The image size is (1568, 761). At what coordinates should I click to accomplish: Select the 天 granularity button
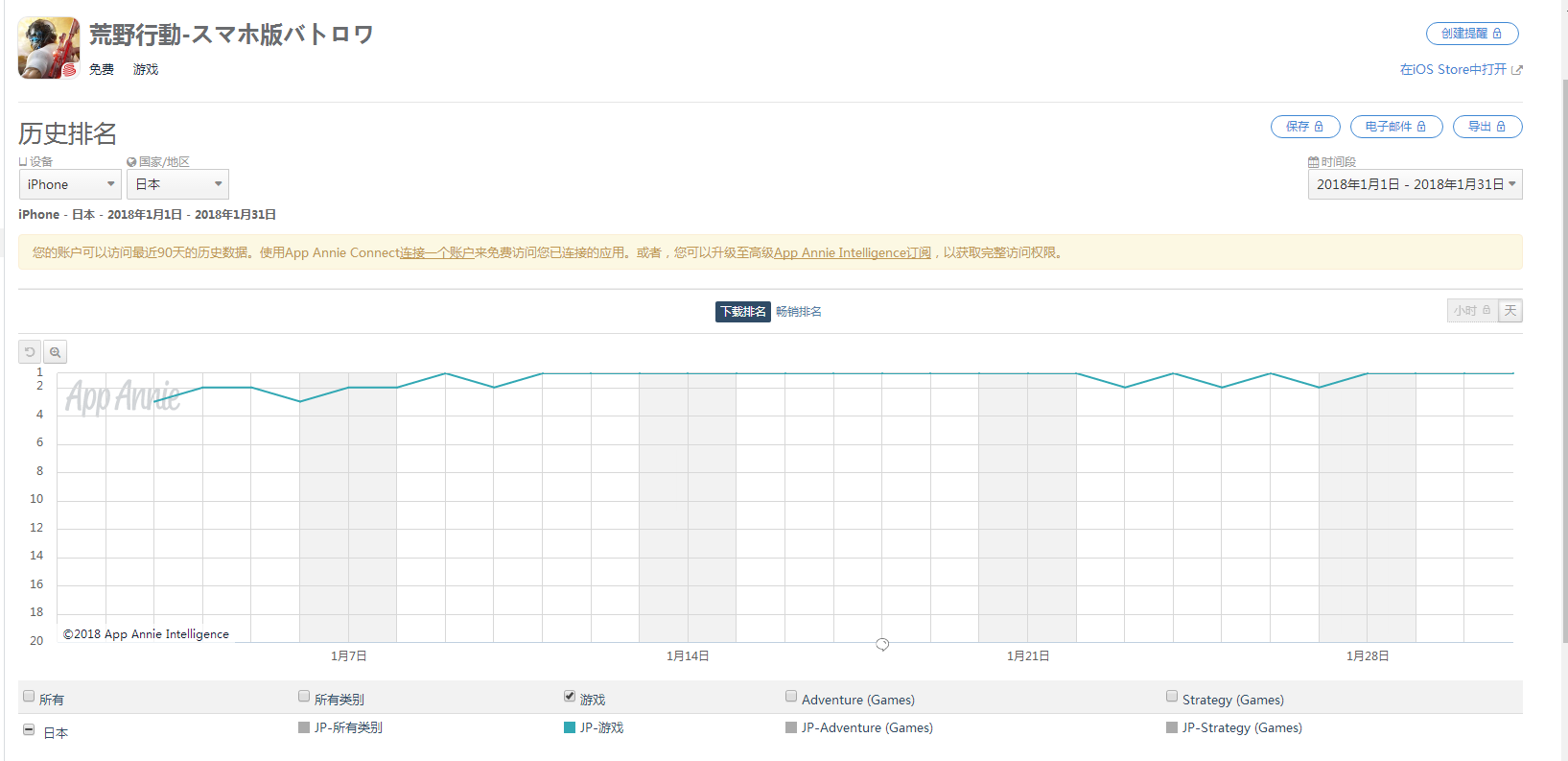1510,311
